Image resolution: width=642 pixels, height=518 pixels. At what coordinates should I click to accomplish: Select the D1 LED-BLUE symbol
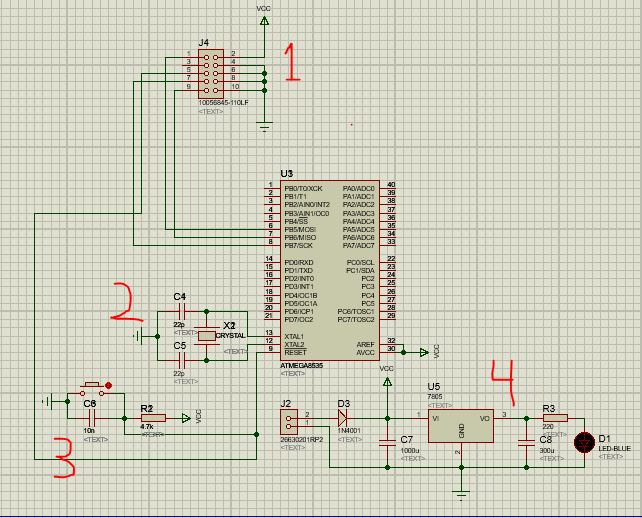[x=584, y=443]
